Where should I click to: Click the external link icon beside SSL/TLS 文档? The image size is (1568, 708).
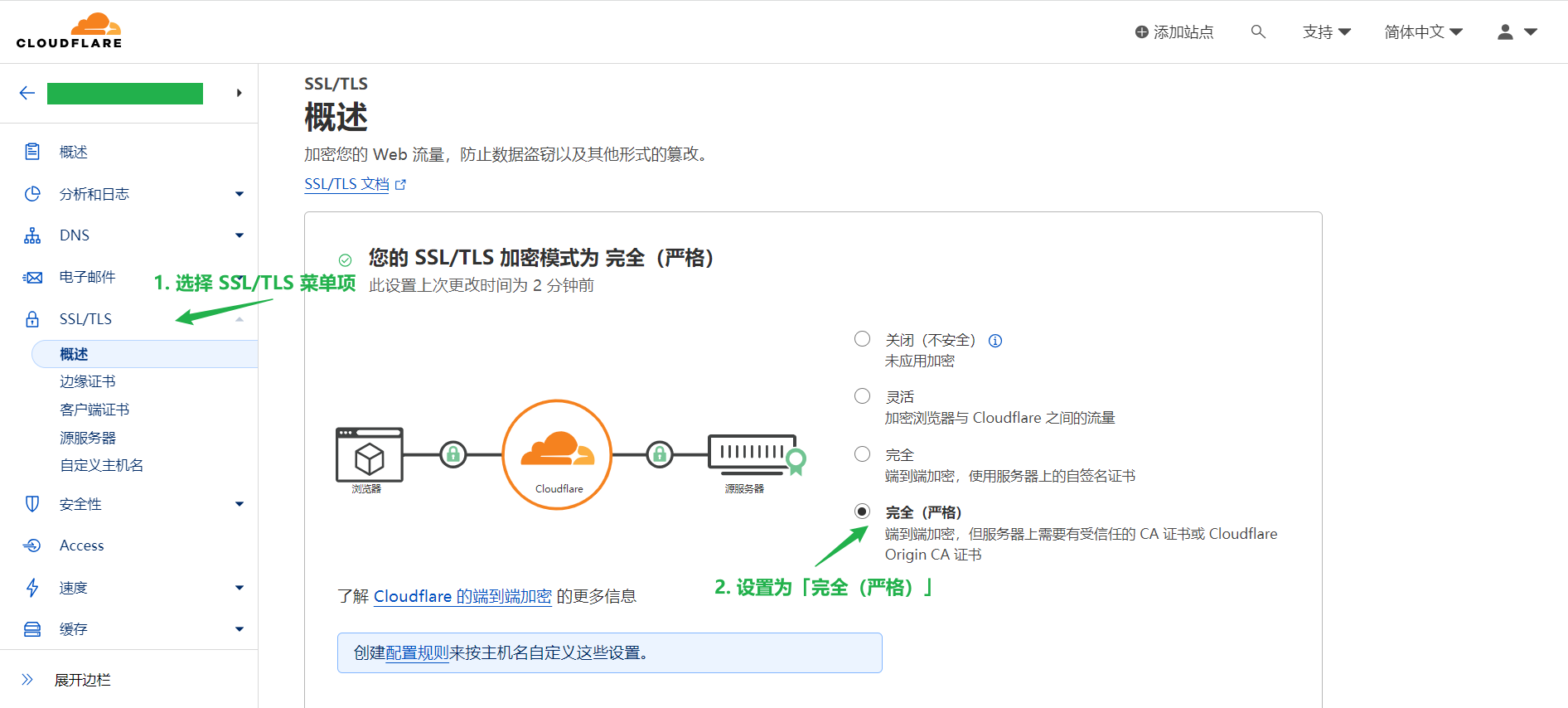pyautogui.click(x=400, y=185)
